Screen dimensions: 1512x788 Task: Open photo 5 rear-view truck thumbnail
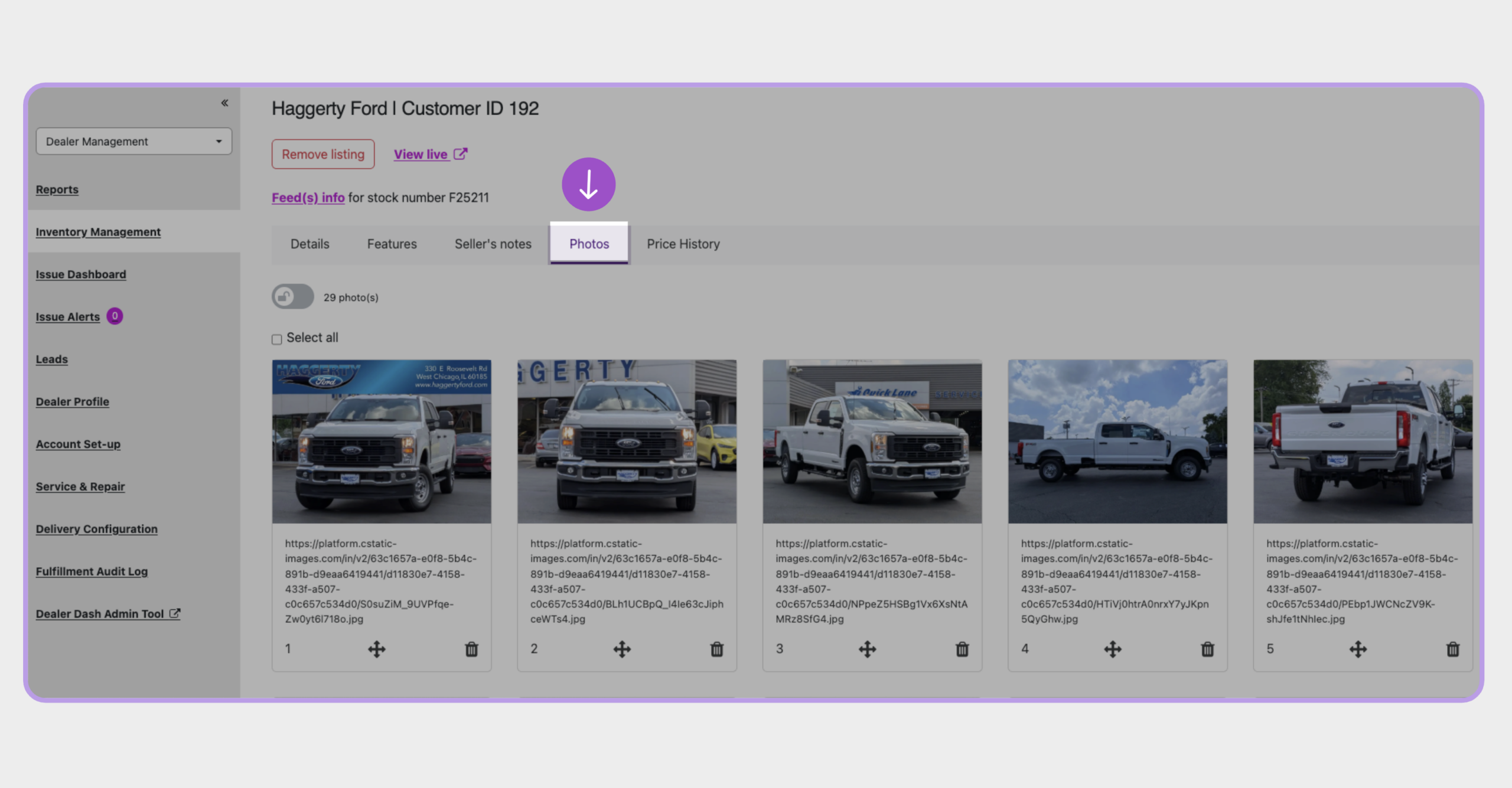tap(1363, 442)
